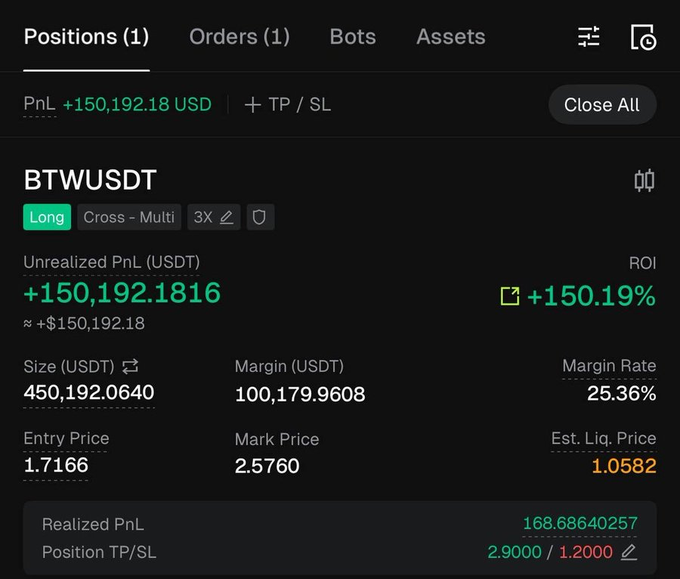Open the Assets tab
This screenshot has width=680, height=579.
[x=451, y=37]
